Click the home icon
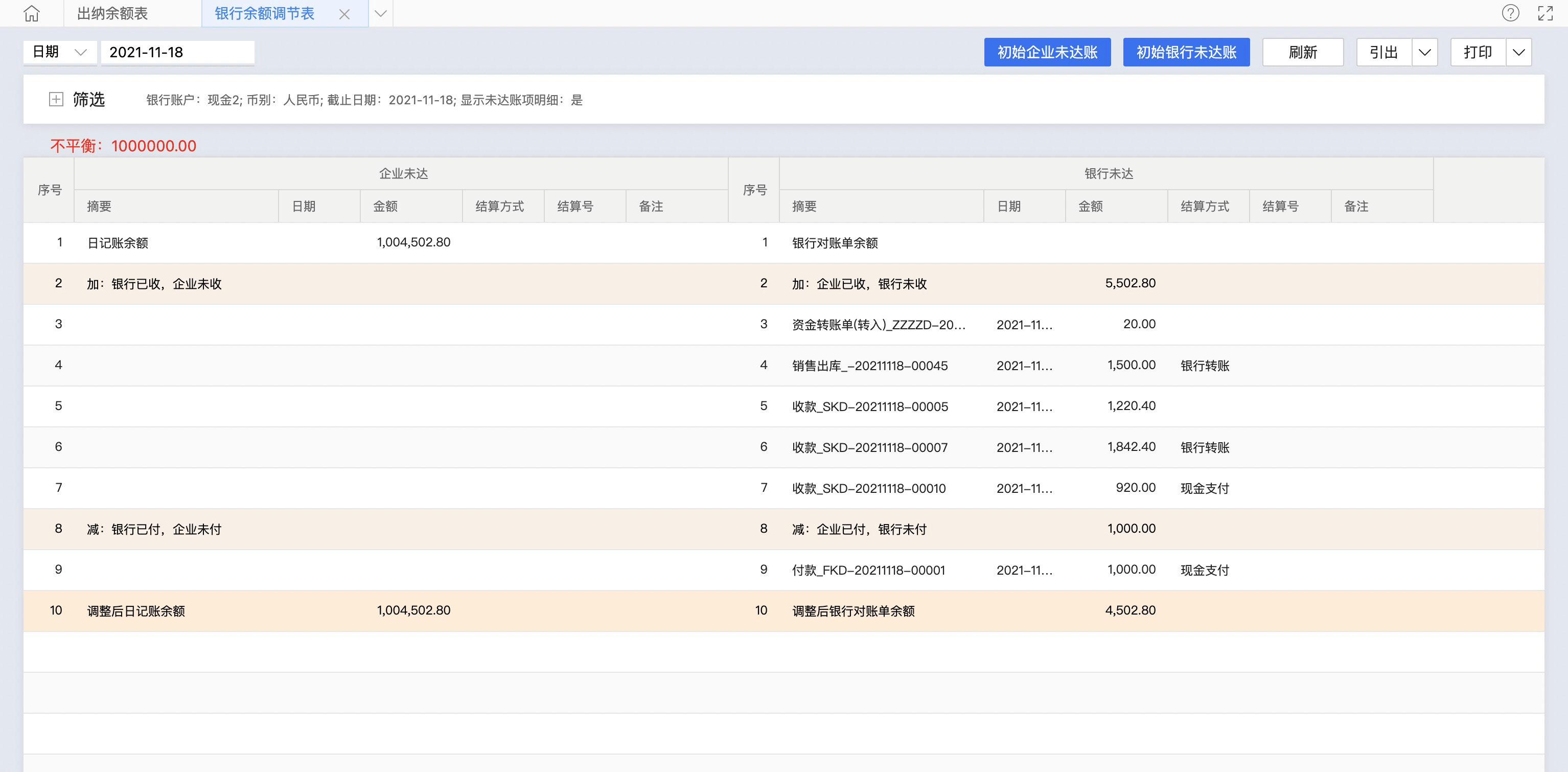The height and width of the screenshot is (772, 1568). point(32,13)
